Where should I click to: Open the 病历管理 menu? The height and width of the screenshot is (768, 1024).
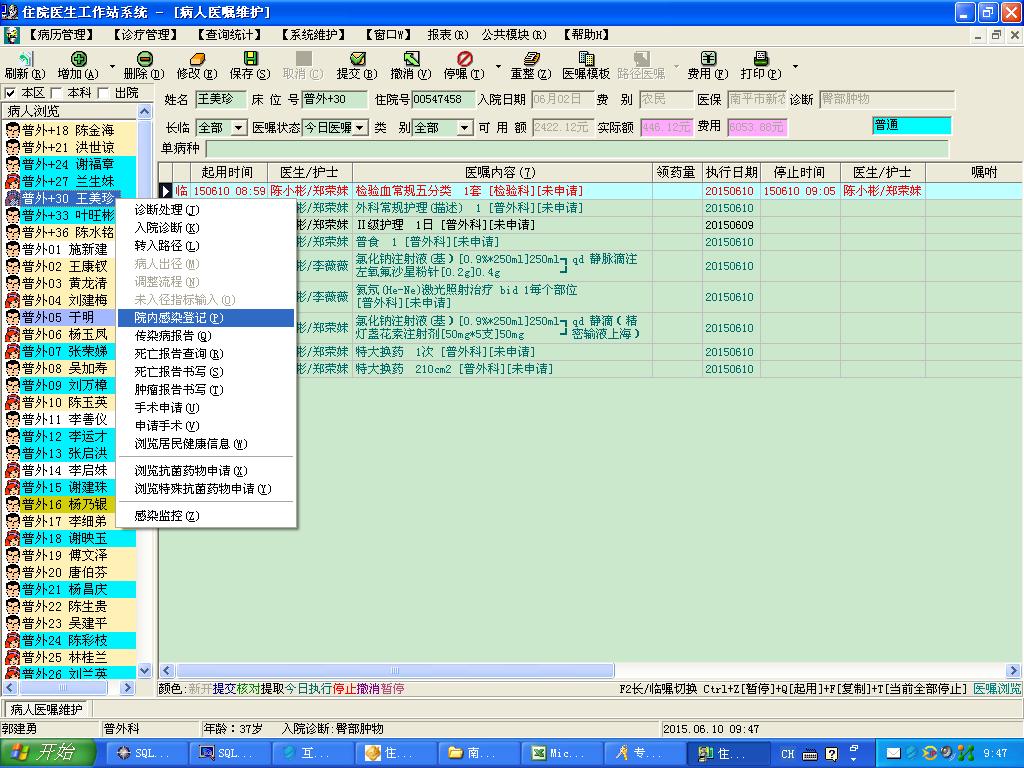62,35
